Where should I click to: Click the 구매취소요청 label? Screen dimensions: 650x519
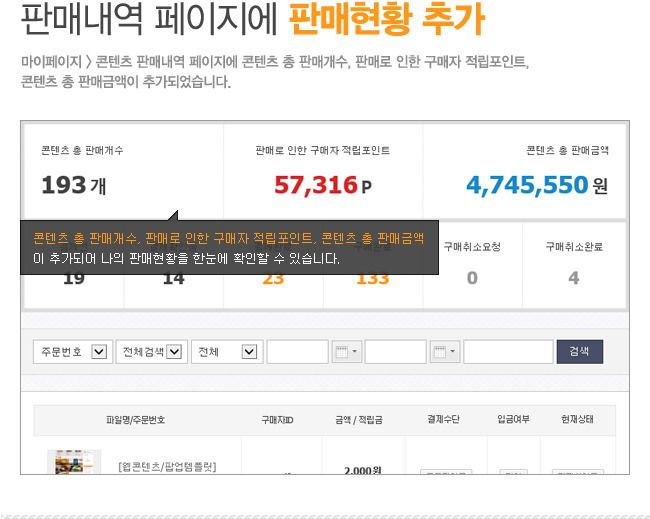(x=472, y=247)
